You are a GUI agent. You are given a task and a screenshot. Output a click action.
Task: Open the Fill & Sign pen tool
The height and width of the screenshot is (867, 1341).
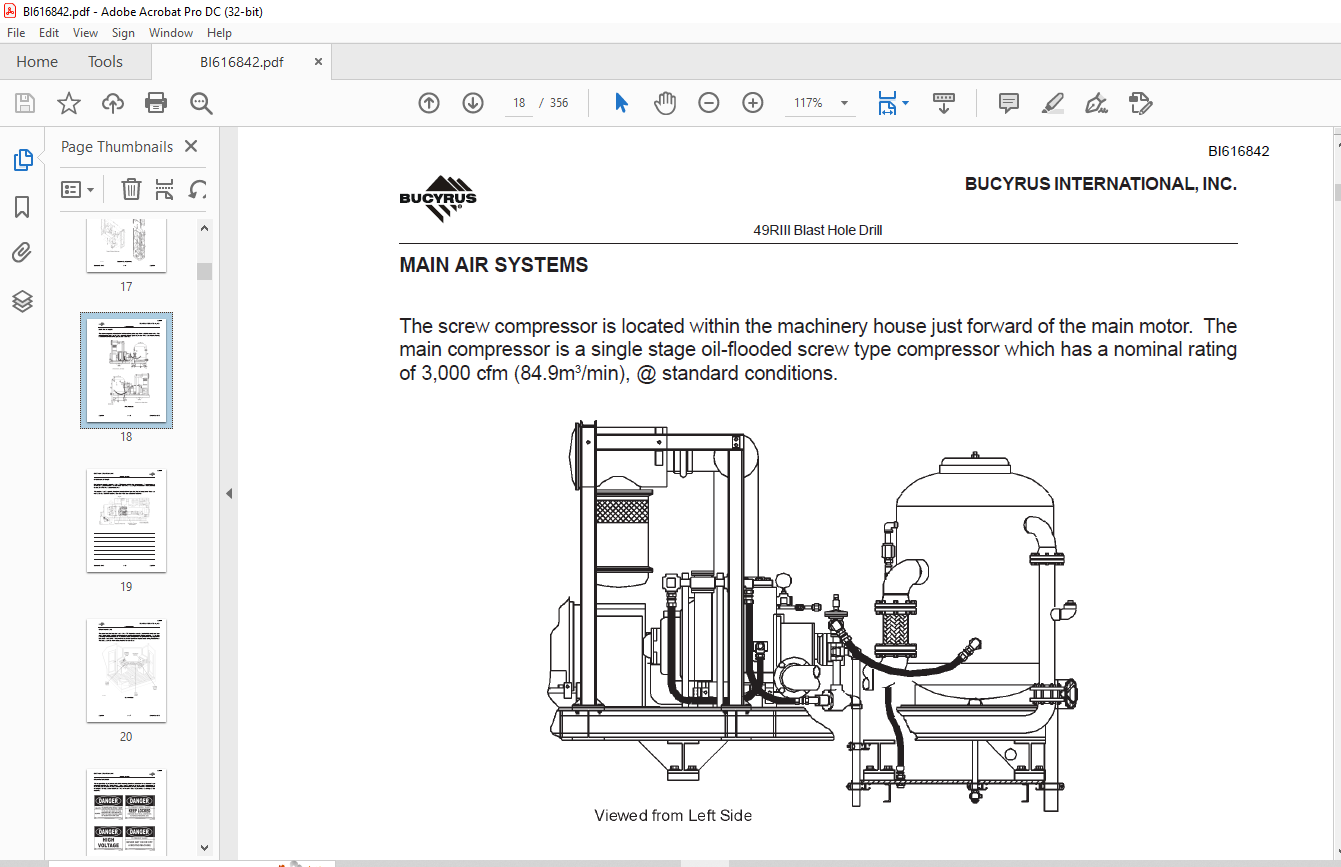tap(1096, 103)
